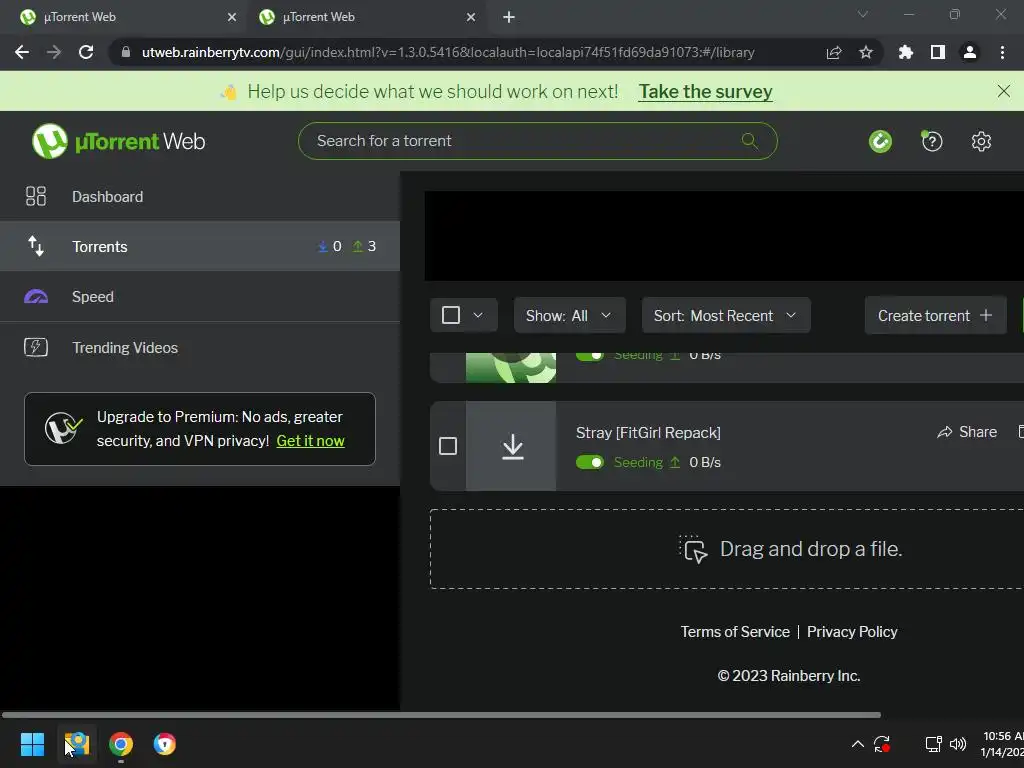Bookmark the page with the star icon

point(866,52)
